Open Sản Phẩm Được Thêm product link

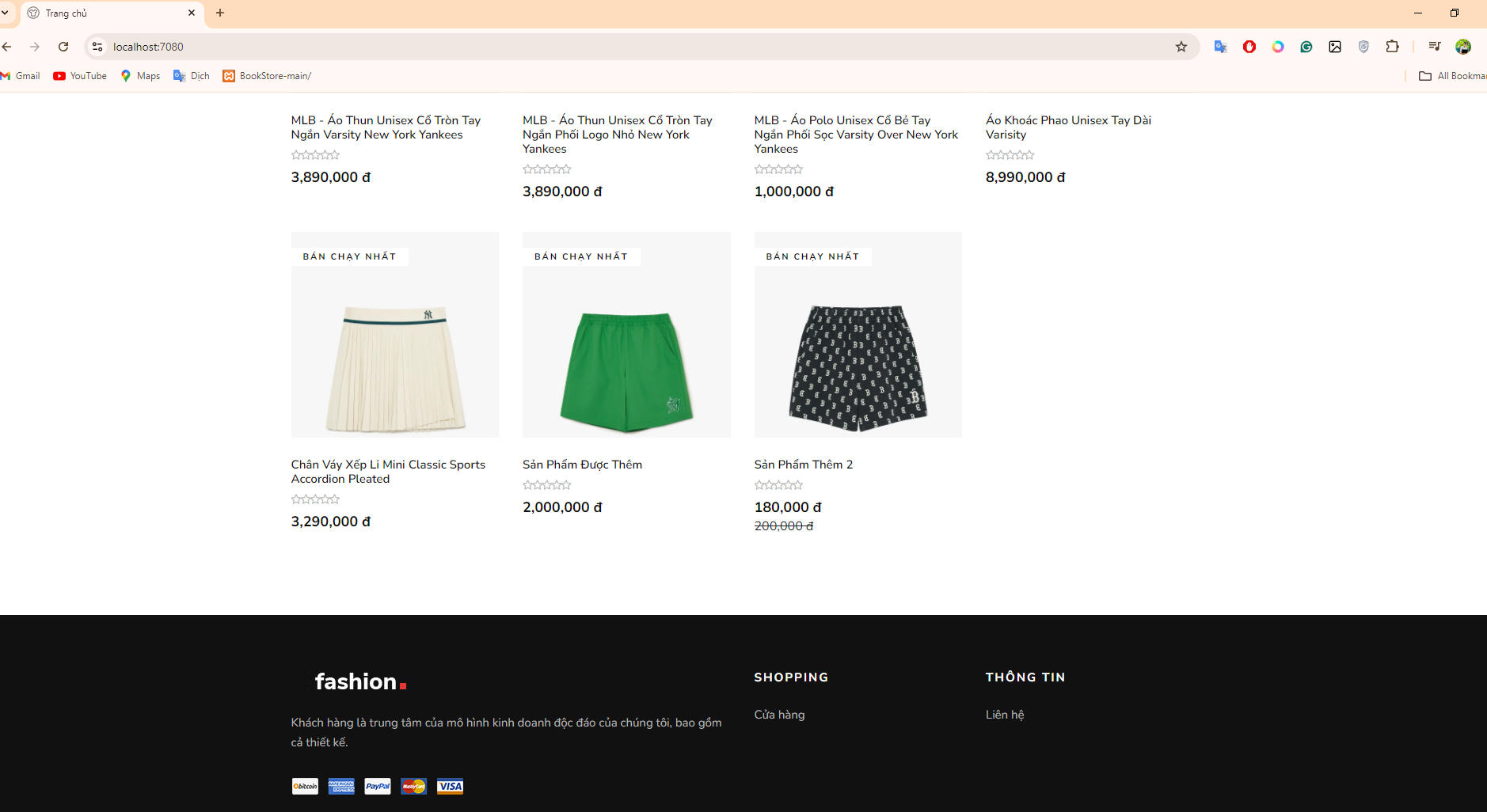tap(582, 465)
